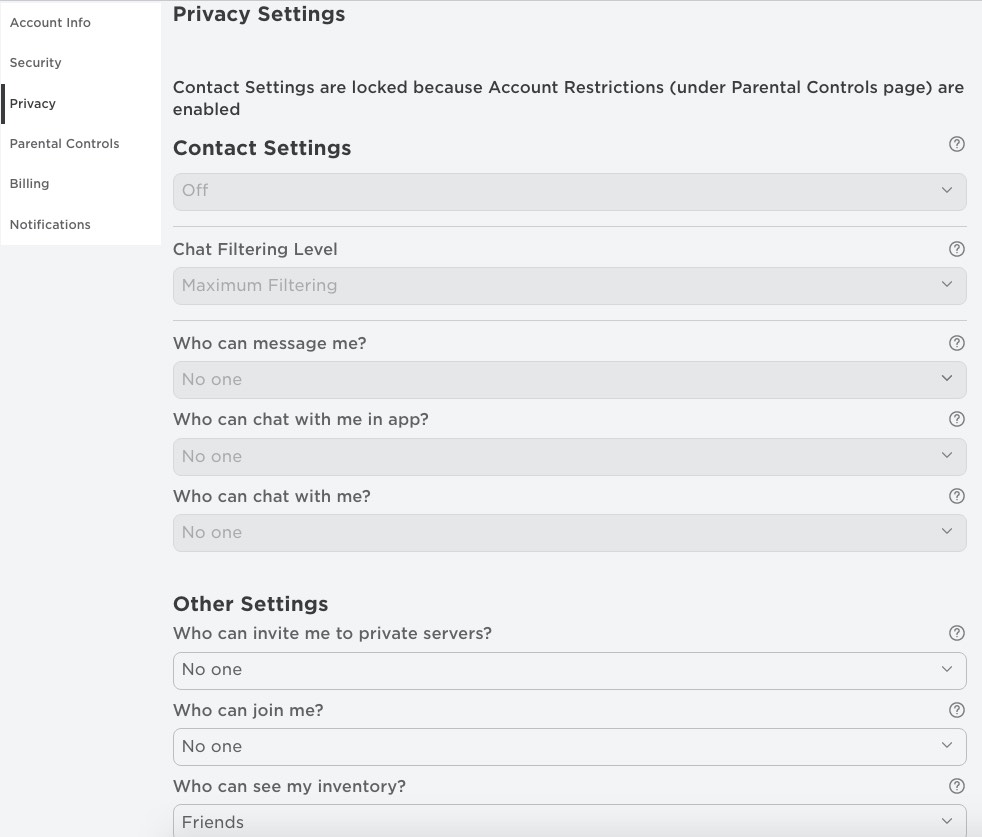Open help for 'Who can message me?'
Screen dimensions: 982x837
click(957, 343)
